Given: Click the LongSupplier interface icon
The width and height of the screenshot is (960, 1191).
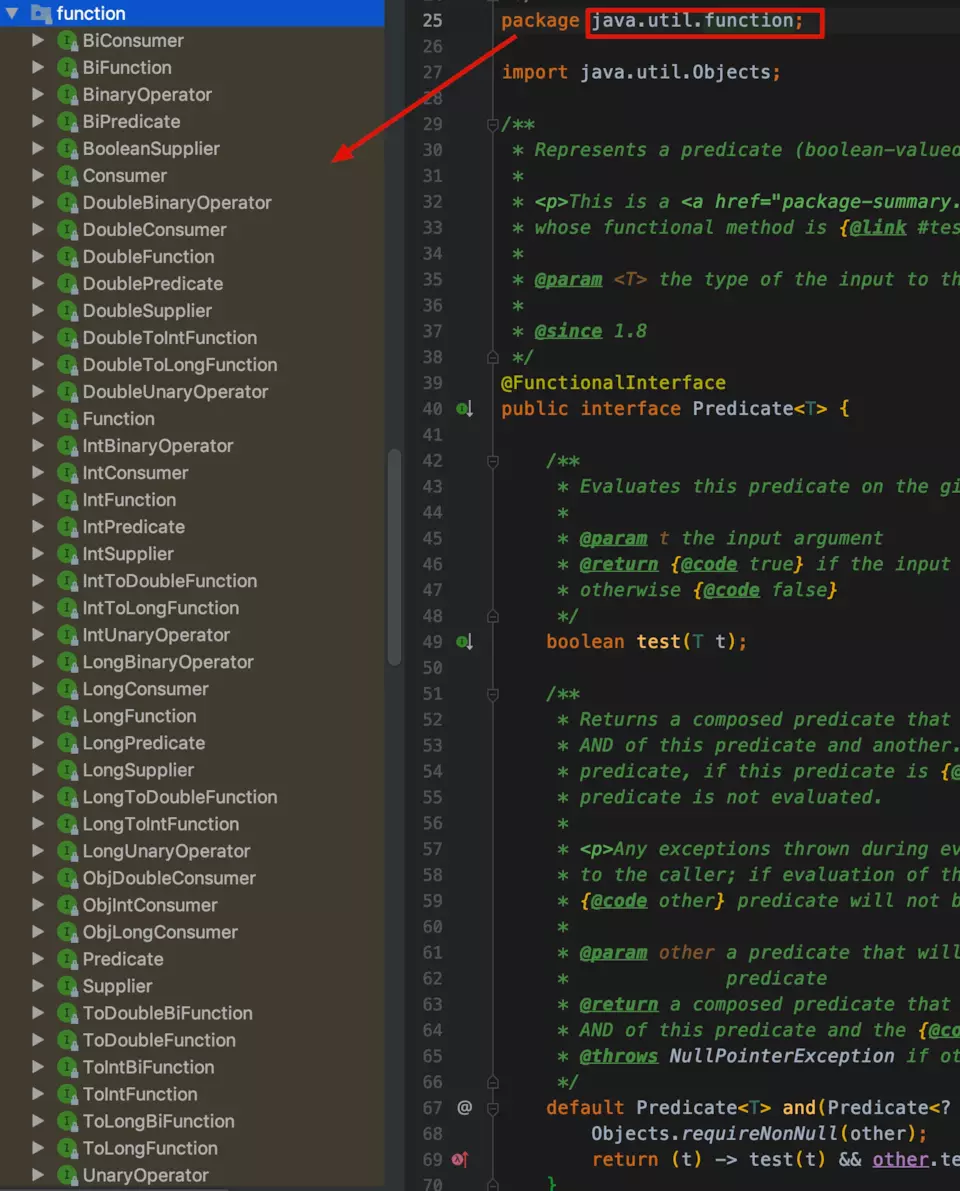Looking at the screenshot, I should click(x=68, y=769).
